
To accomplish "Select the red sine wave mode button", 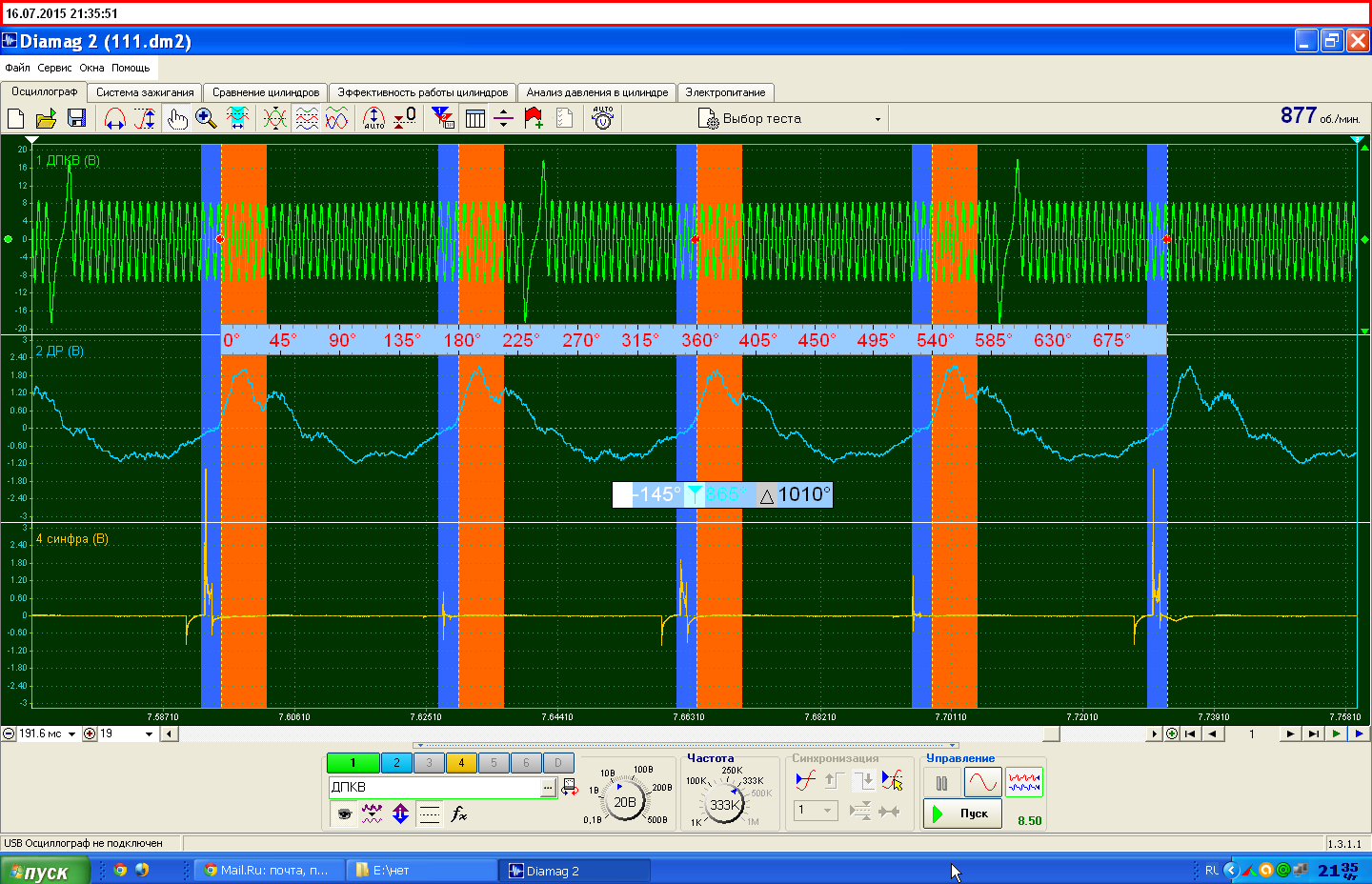I will click(982, 783).
